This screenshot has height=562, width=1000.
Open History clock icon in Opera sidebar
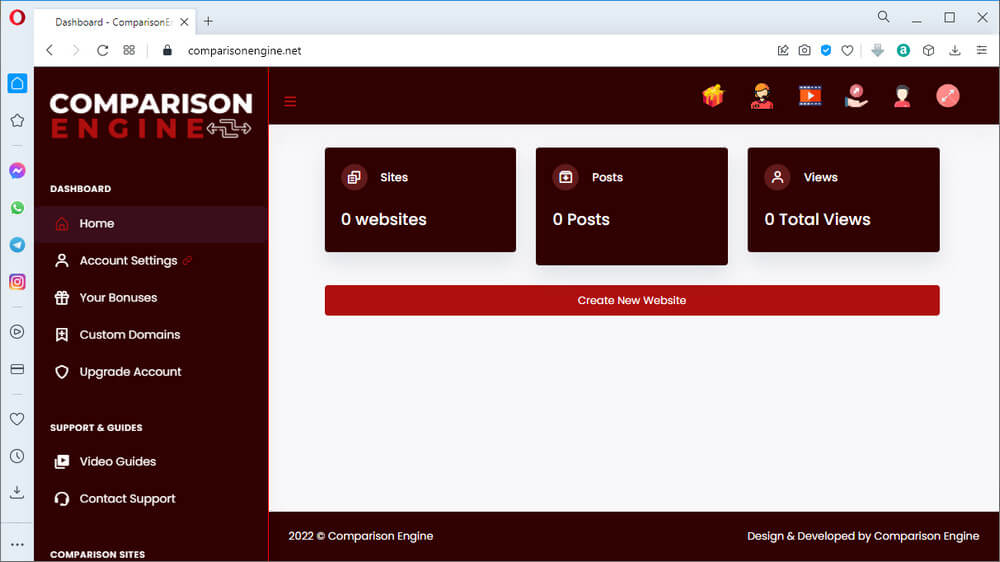click(17, 456)
